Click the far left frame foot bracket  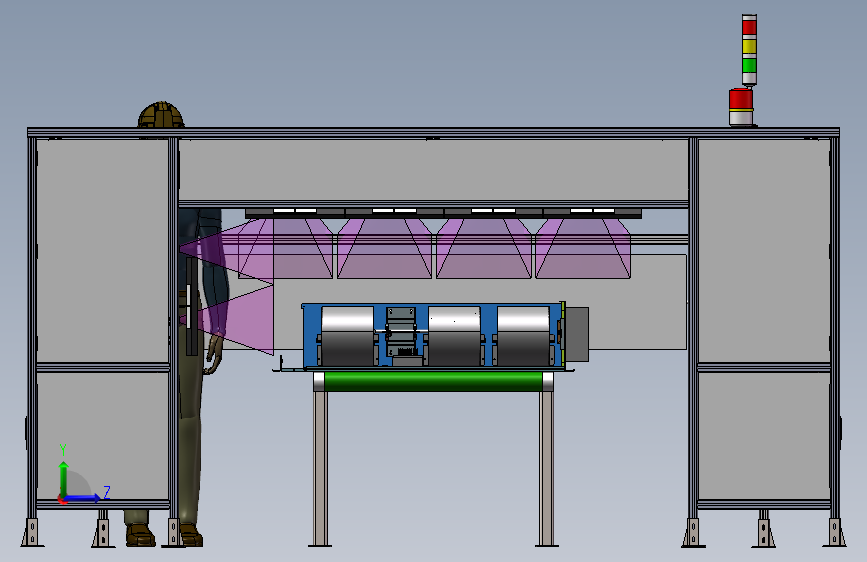coord(32,532)
